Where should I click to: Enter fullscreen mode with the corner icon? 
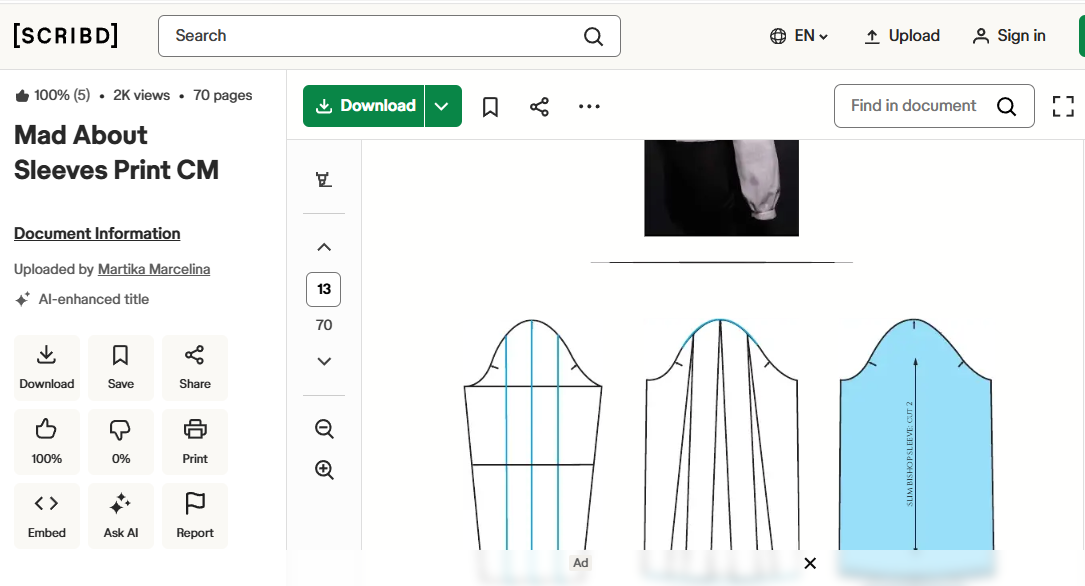(1063, 107)
